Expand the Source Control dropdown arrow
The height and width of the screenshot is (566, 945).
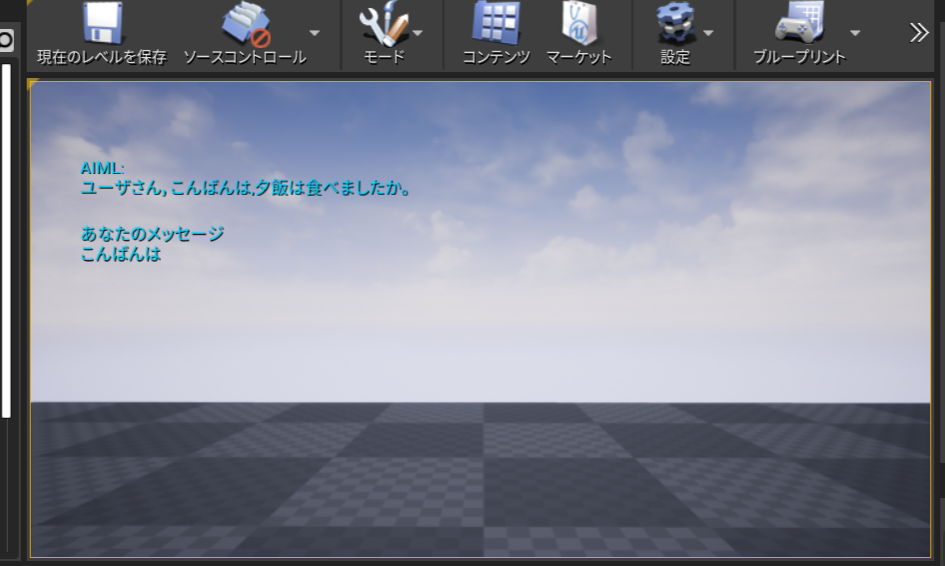(x=315, y=33)
